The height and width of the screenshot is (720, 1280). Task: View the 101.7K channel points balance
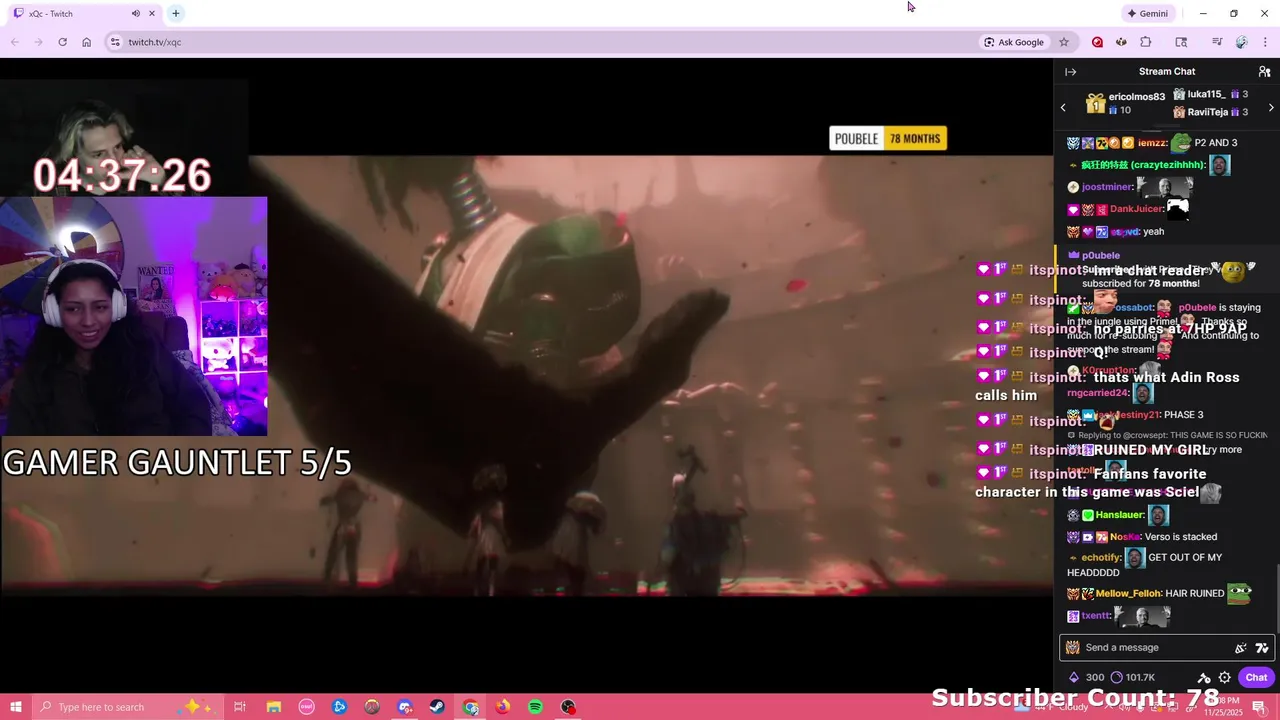(1133, 677)
